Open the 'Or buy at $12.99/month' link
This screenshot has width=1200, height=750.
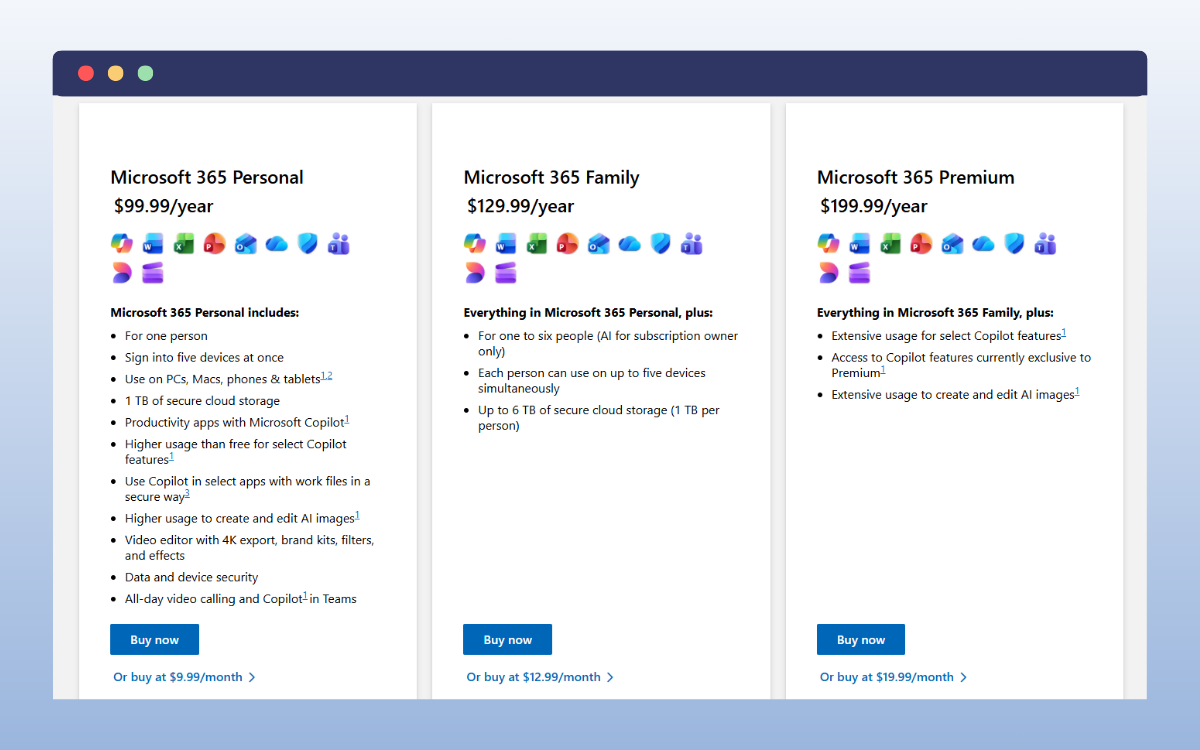pos(540,677)
